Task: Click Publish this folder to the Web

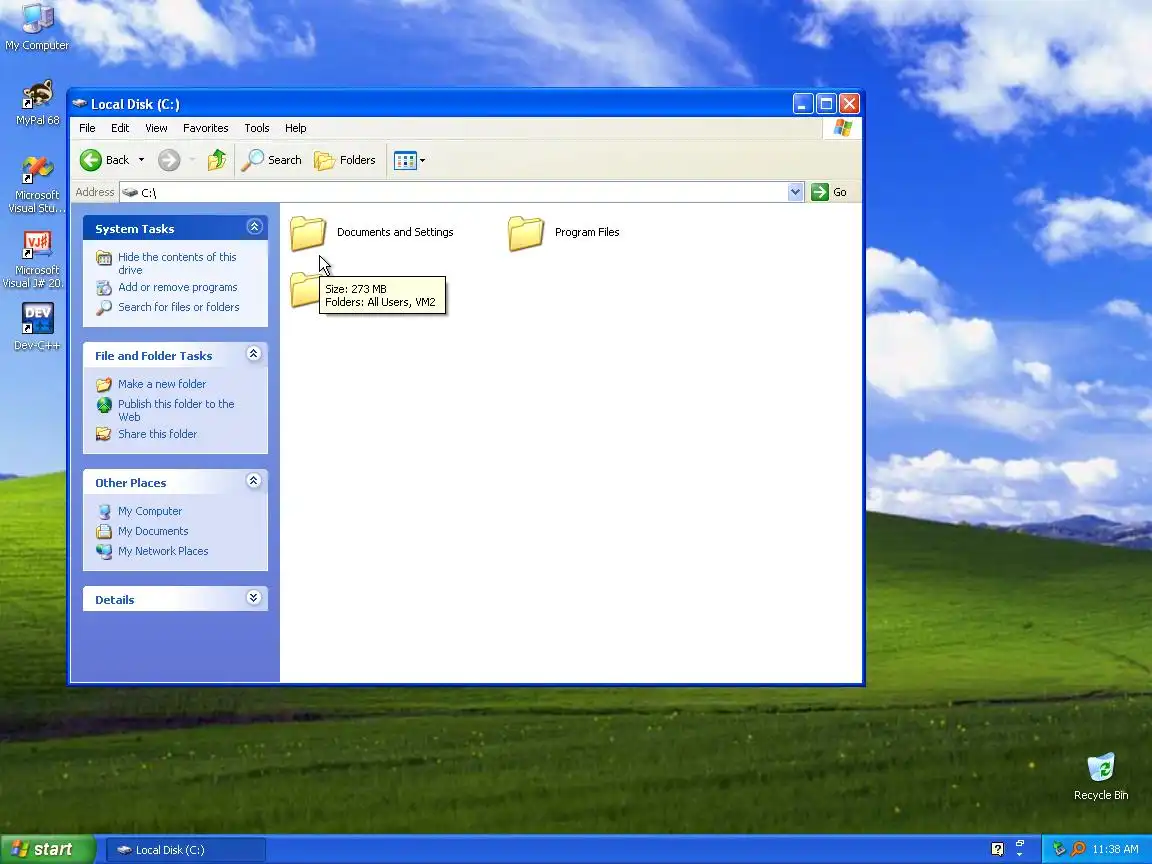Action: tap(176, 410)
